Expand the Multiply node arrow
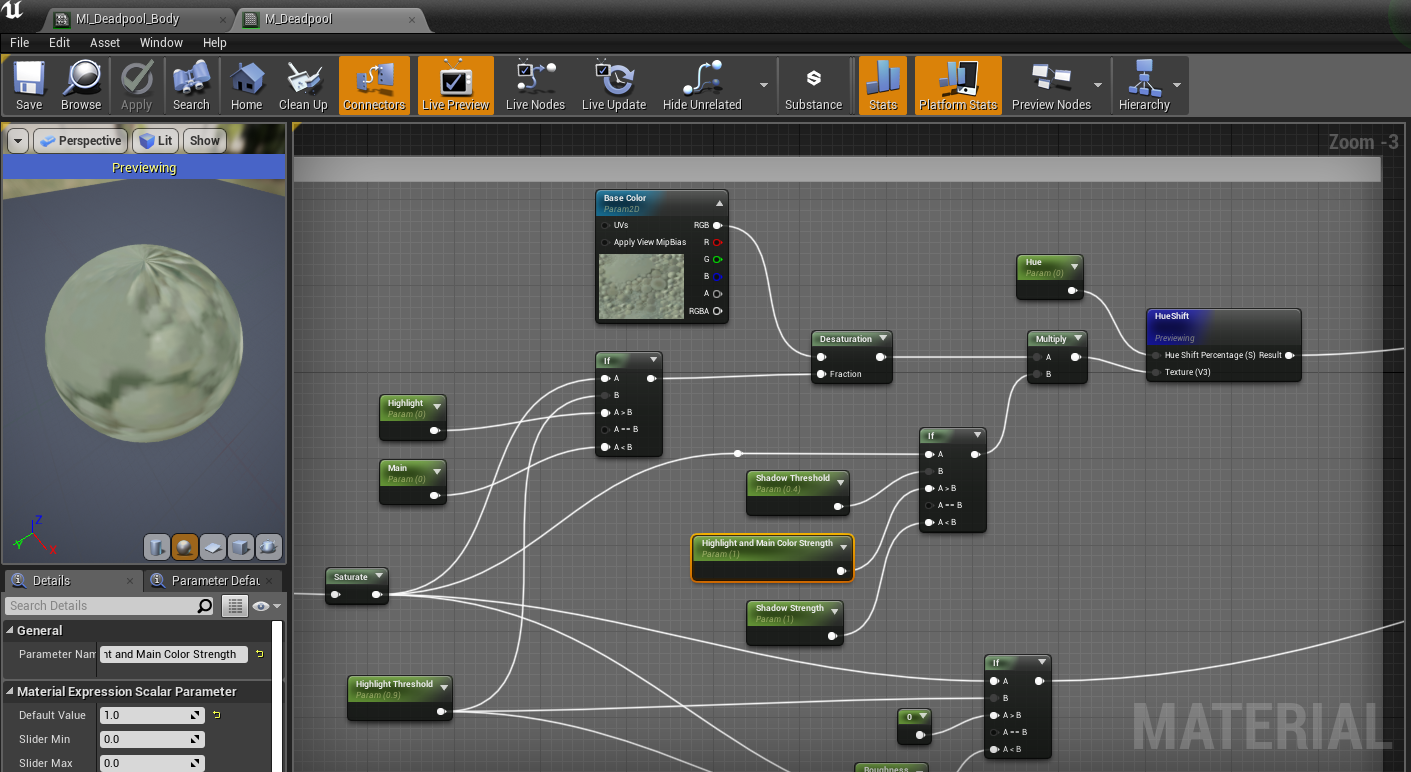Image resolution: width=1411 pixels, height=772 pixels. point(1076,339)
